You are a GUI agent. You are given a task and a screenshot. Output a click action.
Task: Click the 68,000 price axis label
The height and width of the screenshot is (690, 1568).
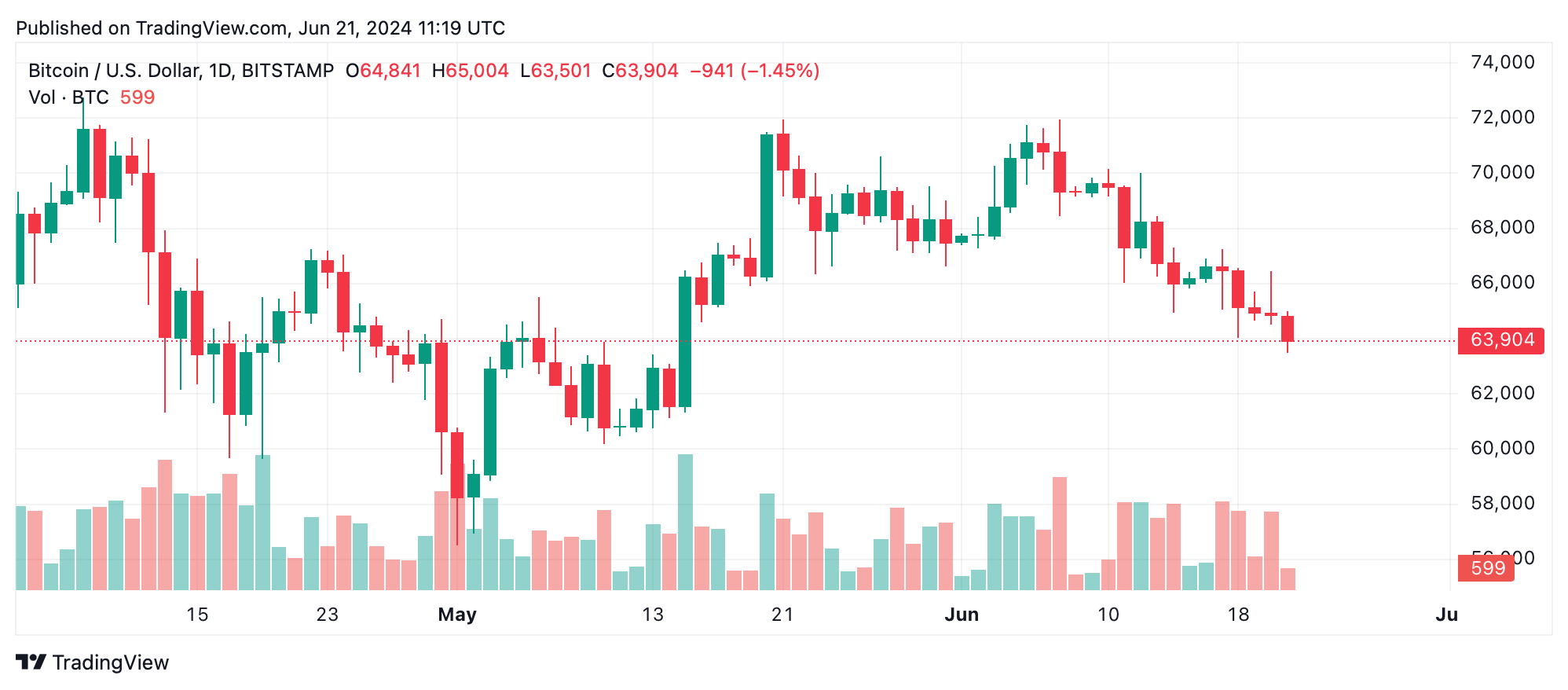[x=1502, y=227]
